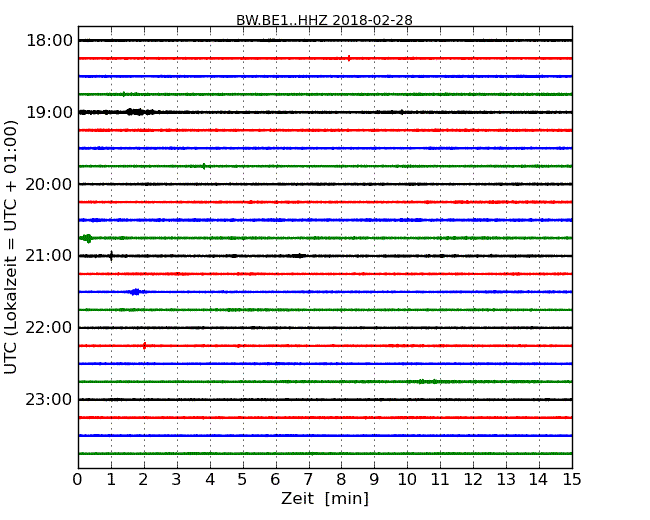650x520 pixels.
Task: Click the x-axis tick label 3
Action: 177,479
